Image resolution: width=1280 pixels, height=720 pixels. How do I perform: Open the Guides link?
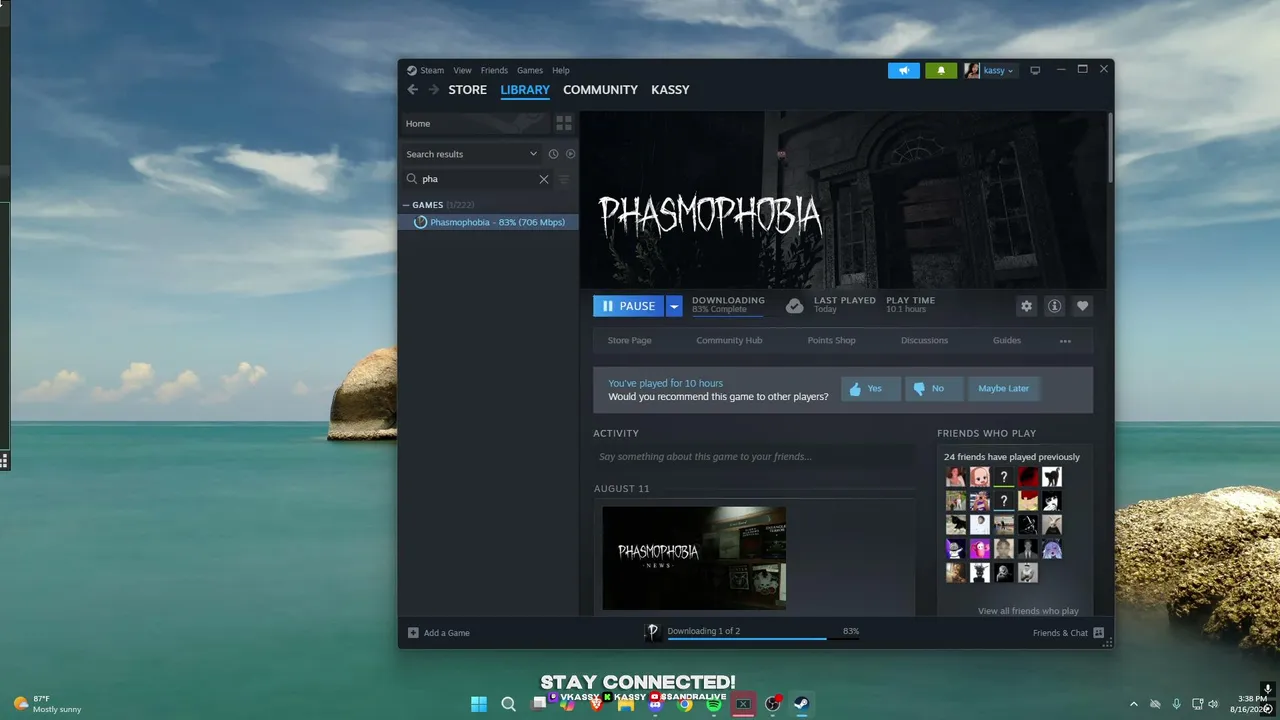1007,340
